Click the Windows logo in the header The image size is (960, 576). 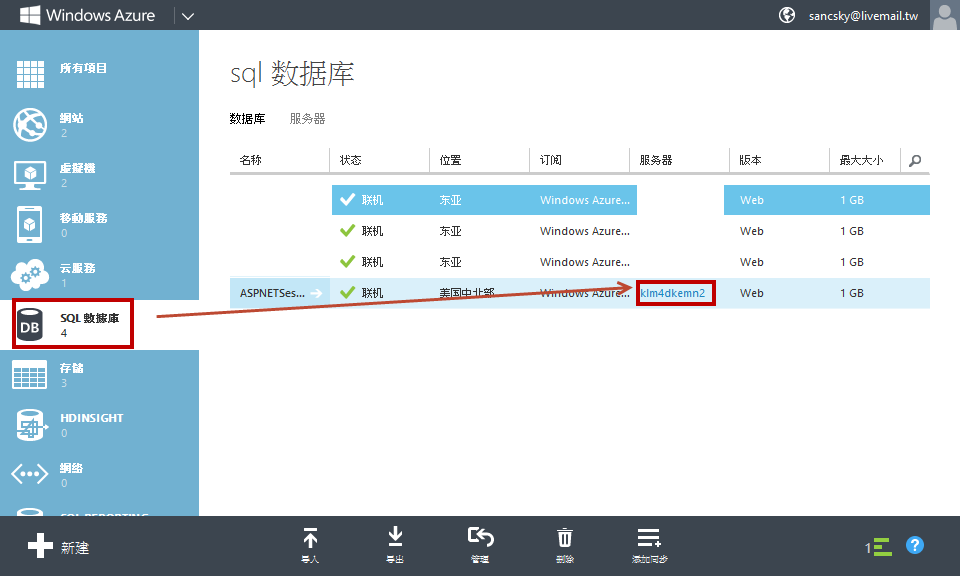(x=30, y=15)
